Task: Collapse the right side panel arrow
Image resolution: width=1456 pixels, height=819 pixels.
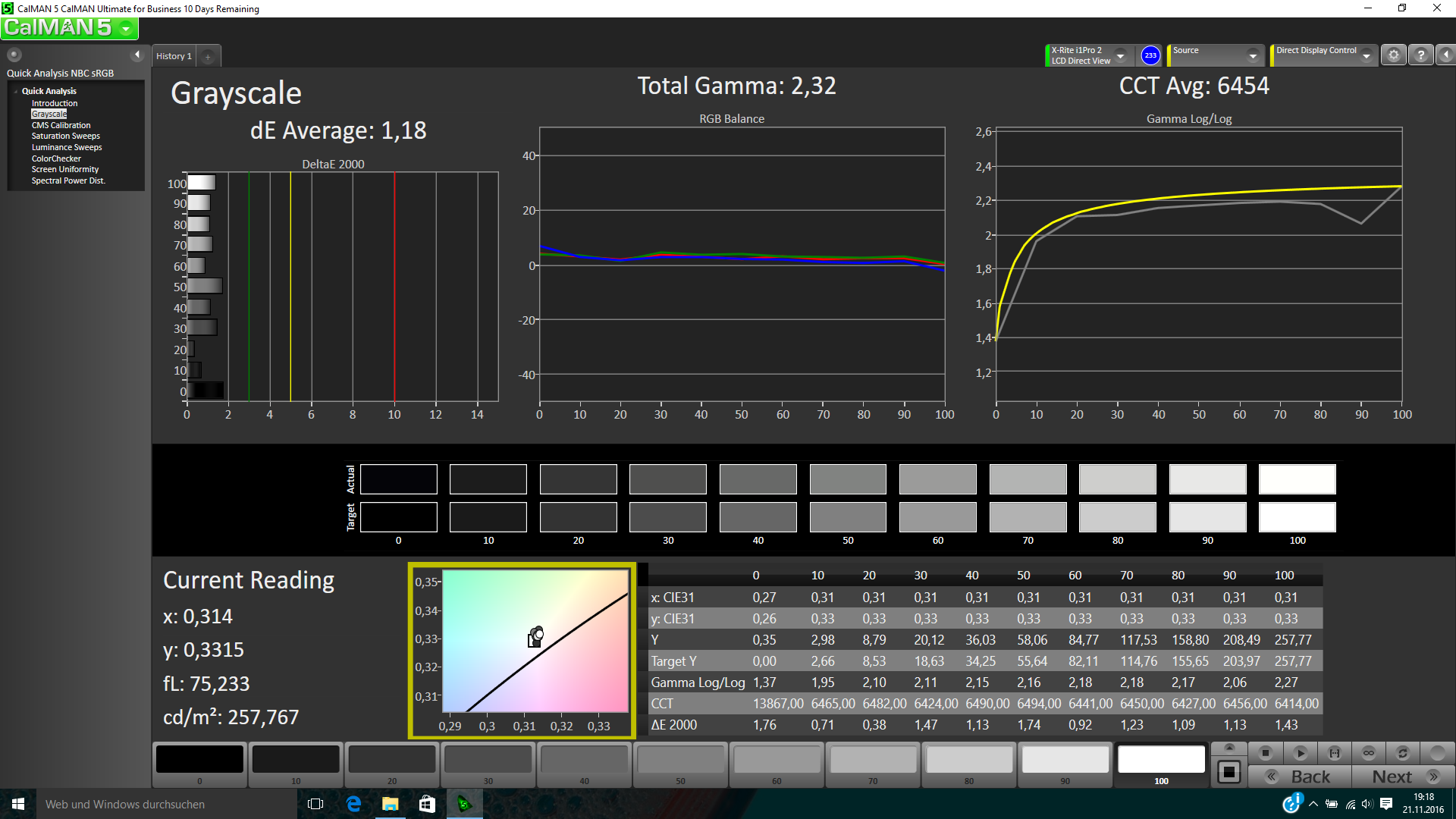Action: click(x=1446, y=55)
